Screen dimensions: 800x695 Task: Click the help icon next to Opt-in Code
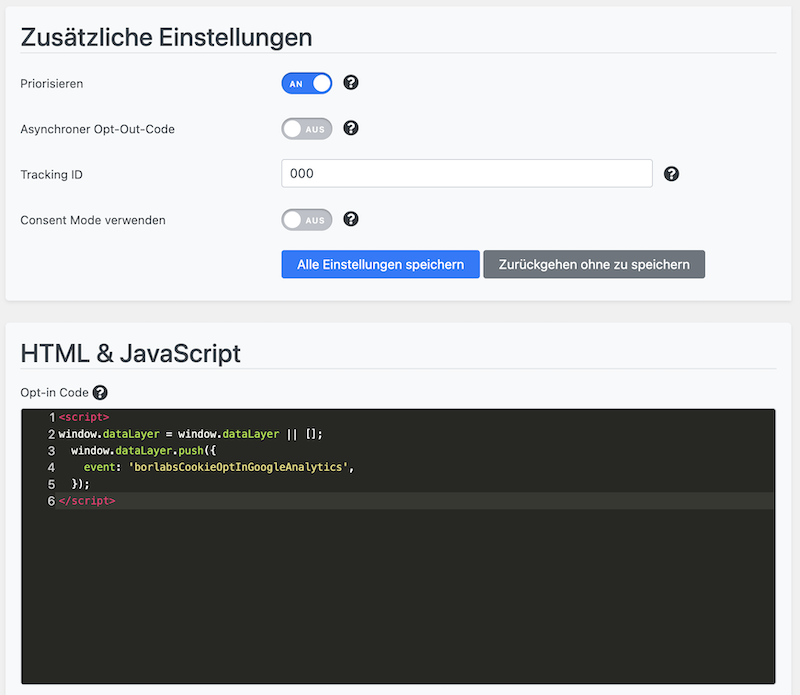99,392
